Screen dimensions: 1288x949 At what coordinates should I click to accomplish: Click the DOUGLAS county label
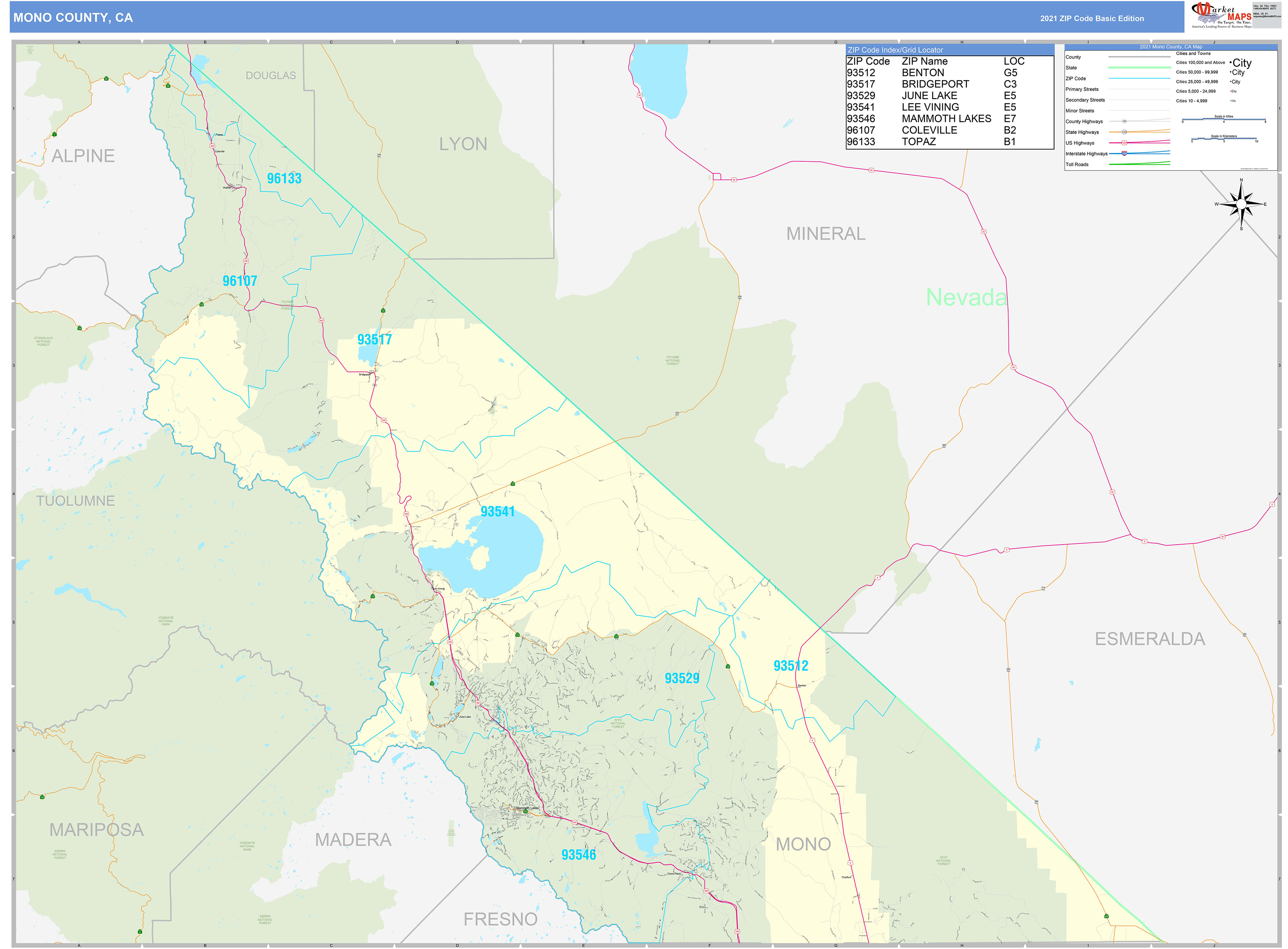(270, 76)
